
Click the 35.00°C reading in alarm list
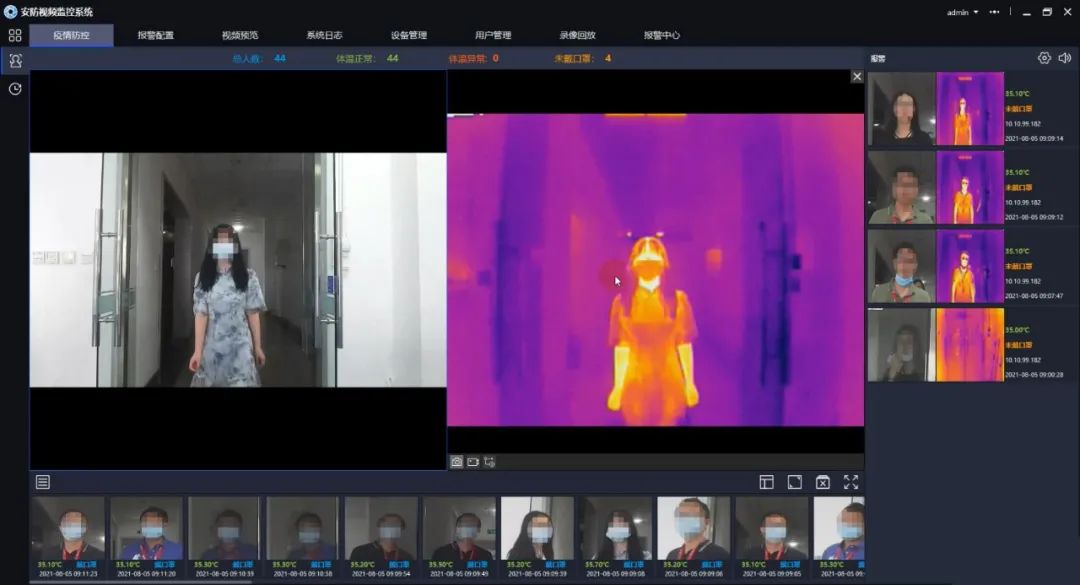click(x=1017, y=330)
